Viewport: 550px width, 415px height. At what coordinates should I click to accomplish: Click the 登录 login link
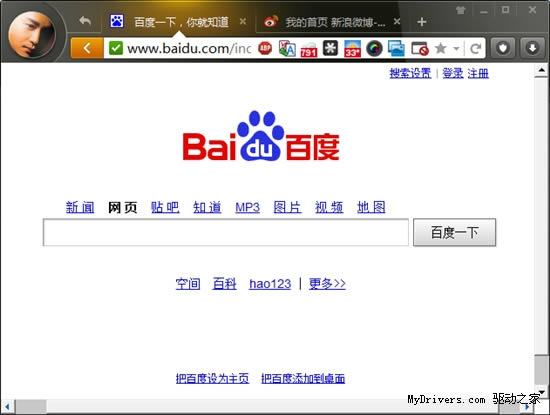point(453,73)
